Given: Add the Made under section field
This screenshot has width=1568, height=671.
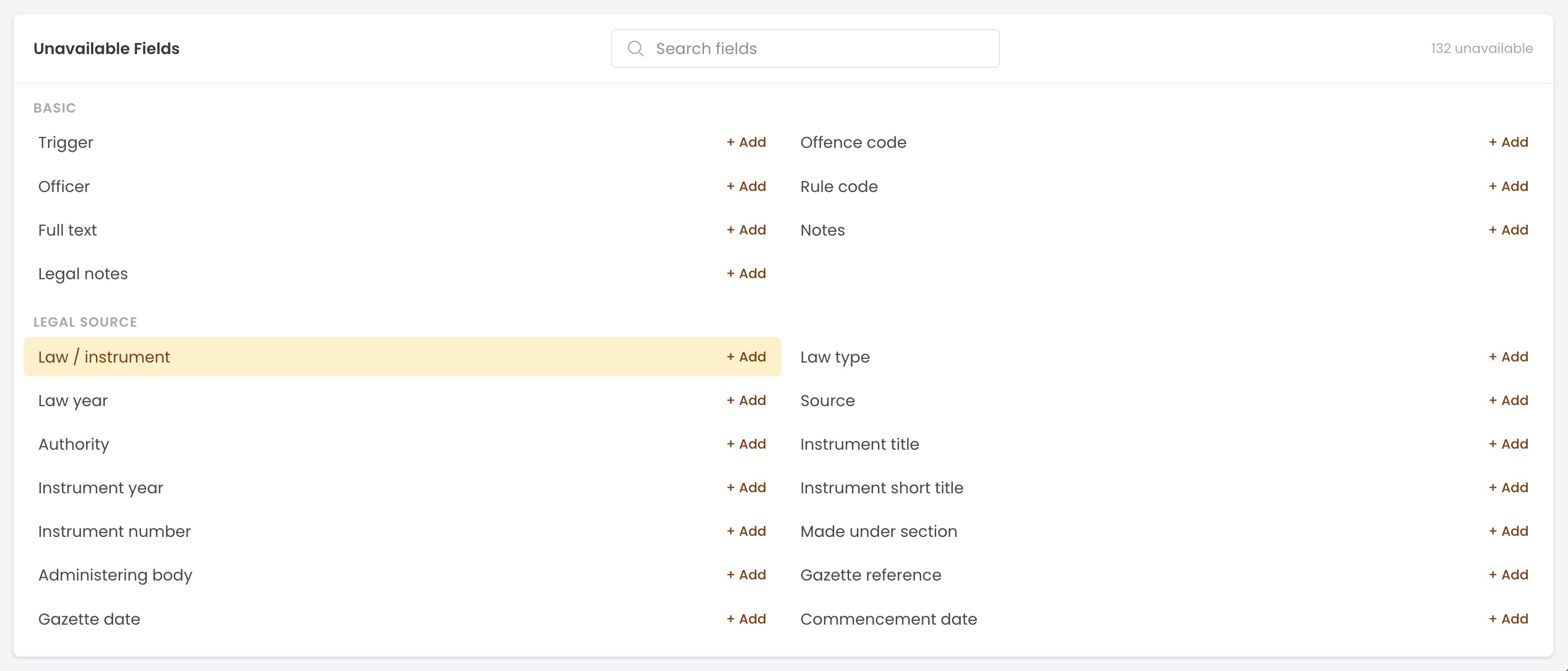Looking at the screenshot, I should [x=1508, y=532].
